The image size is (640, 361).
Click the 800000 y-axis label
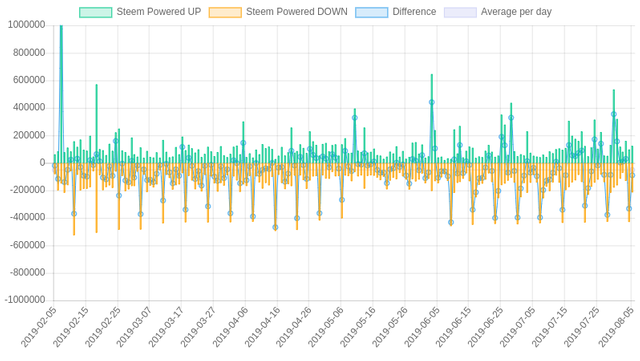click(29, 53)
